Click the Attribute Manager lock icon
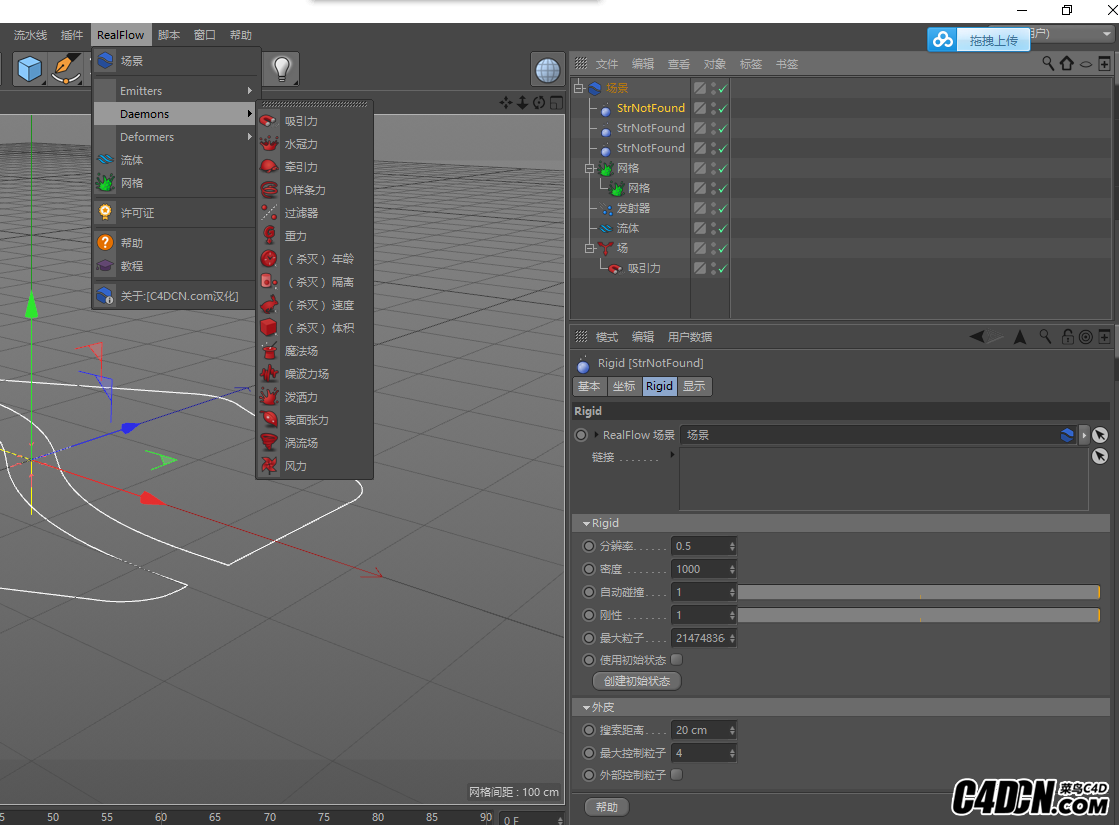Viewport: 1119px width, 825px height. (x=1068, y=336)
